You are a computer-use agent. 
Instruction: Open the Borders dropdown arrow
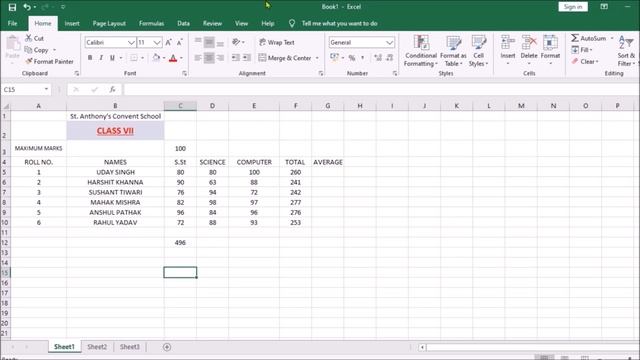tap(142, 58)
